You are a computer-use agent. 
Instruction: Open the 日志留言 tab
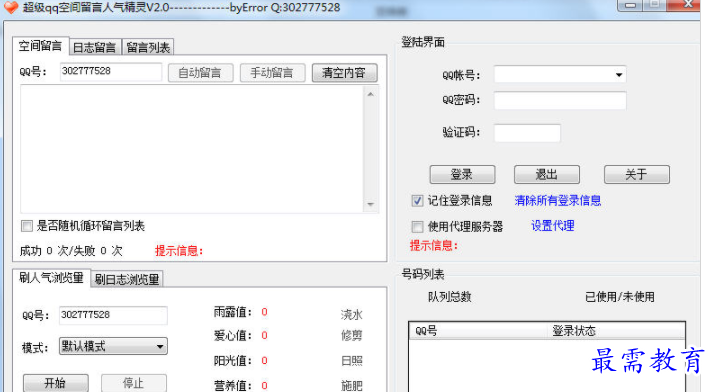tap(95, 47)
